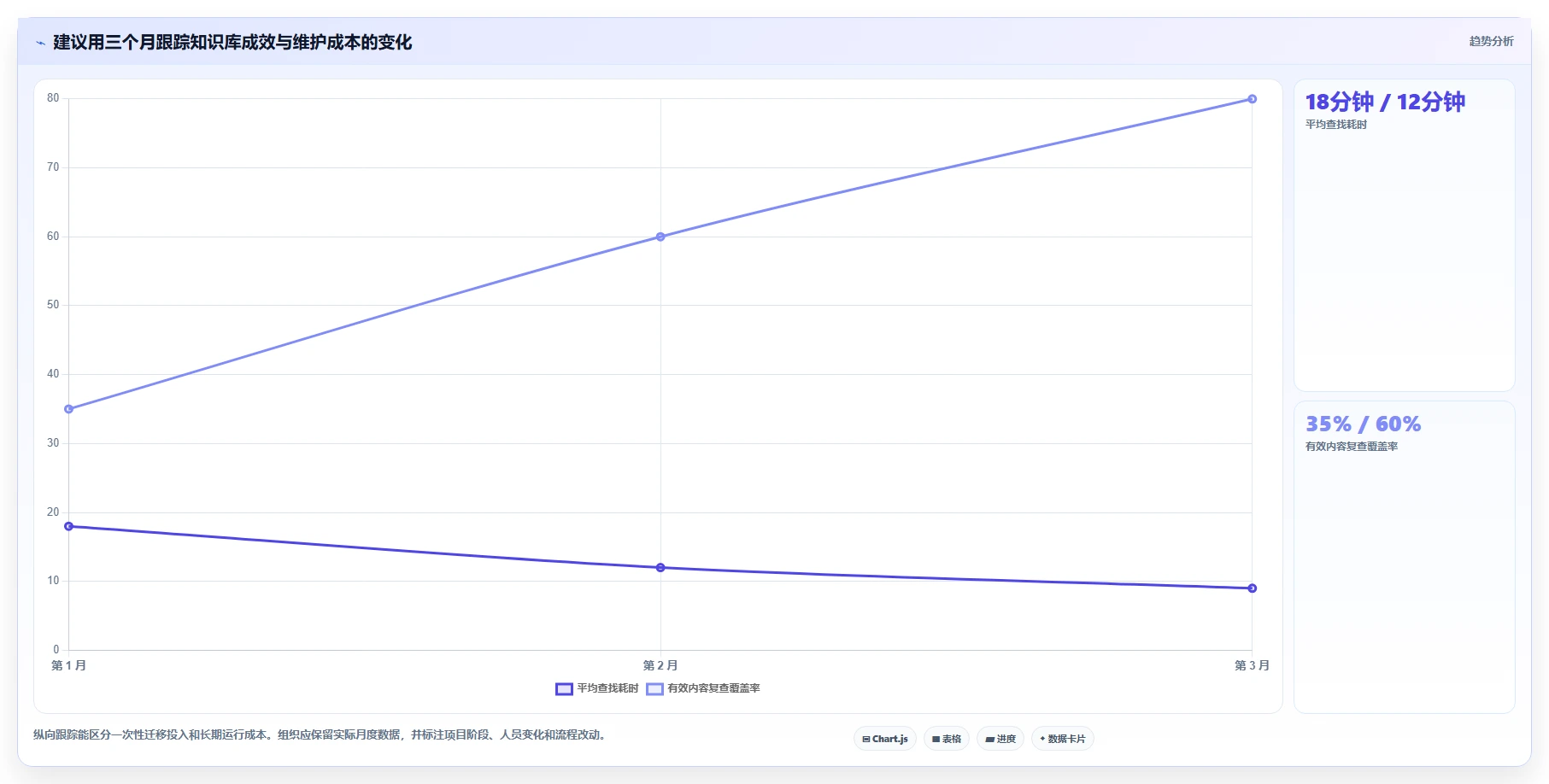Click the 第2月 data point at 12
Viewport: 1549px width, 784px height.
click(660, 567)
